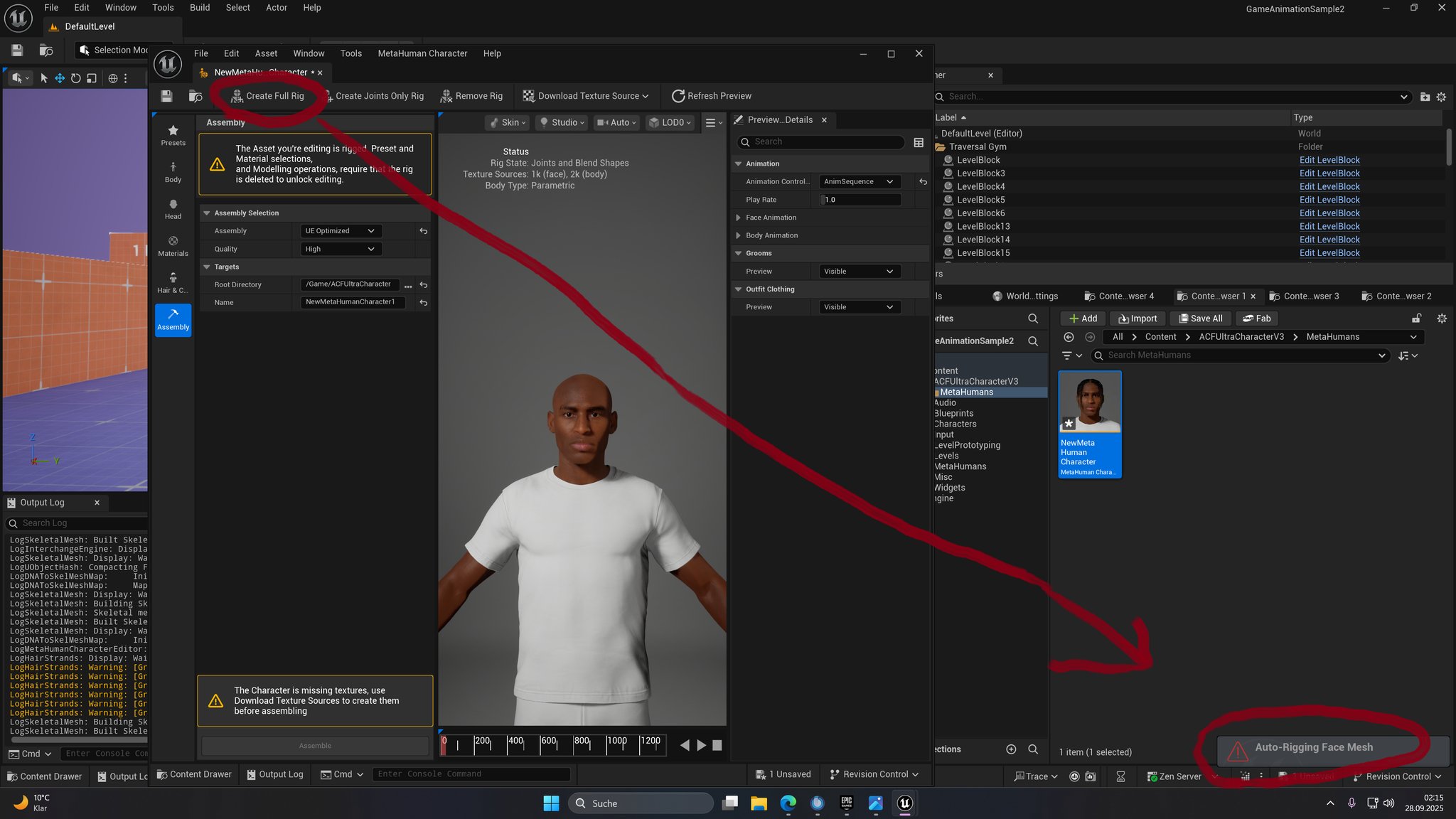Image resolution: width=1456 pixels, height=819 pixels.
Task: Click Search MetaHumans field
Action: [1241, 355]
